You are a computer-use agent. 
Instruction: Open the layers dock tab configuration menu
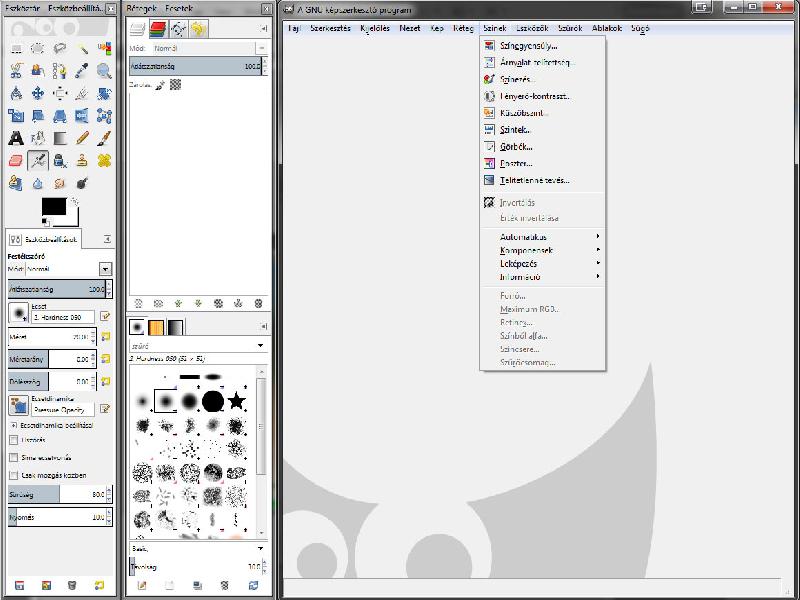coord(264,29)
